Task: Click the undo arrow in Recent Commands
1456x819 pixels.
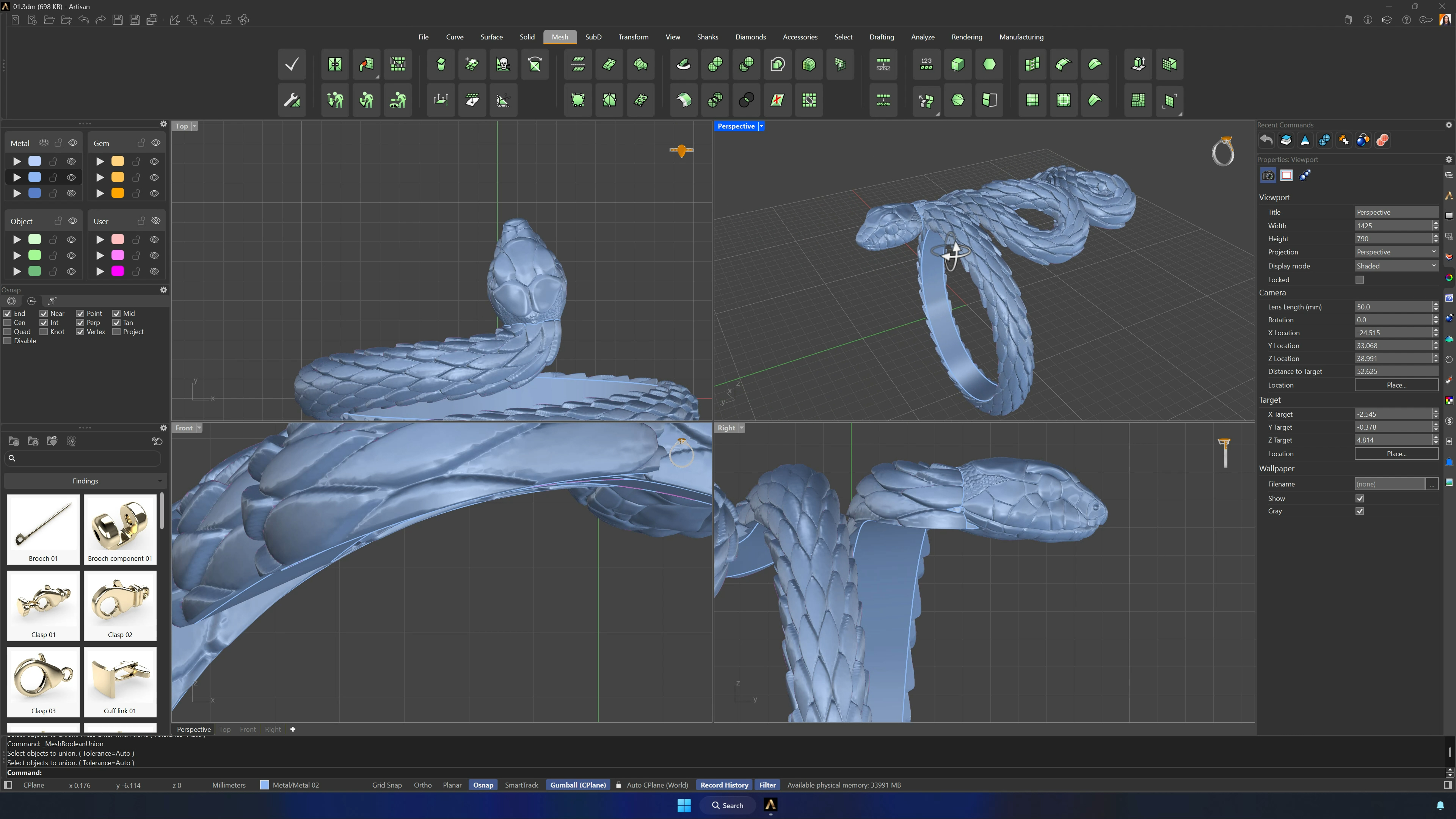Action: point(1267,140)
